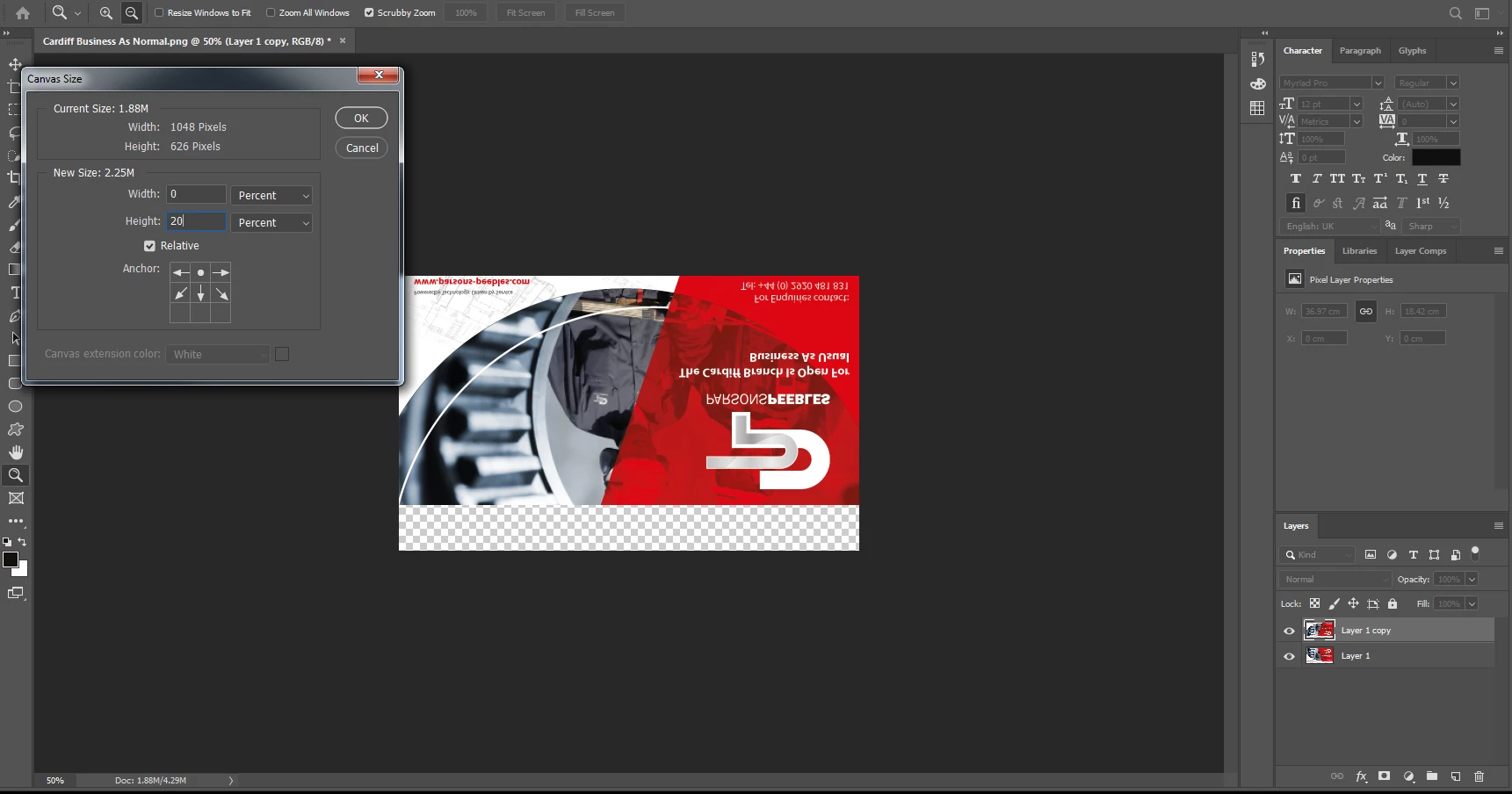The height and width of the screenshot is (794, 1512).
Task: Disable Scrubby Zoom checkbox
Action: [369, 13]
